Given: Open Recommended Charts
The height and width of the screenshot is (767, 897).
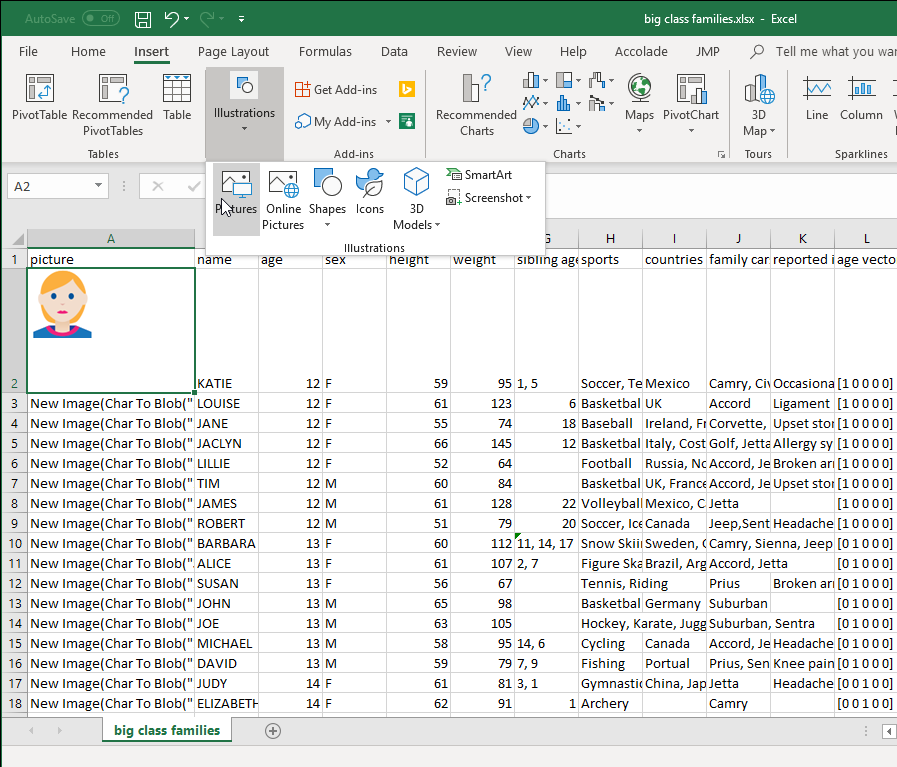Looking at the screenshot, I should pyautogui.click(x=476, y=105).
